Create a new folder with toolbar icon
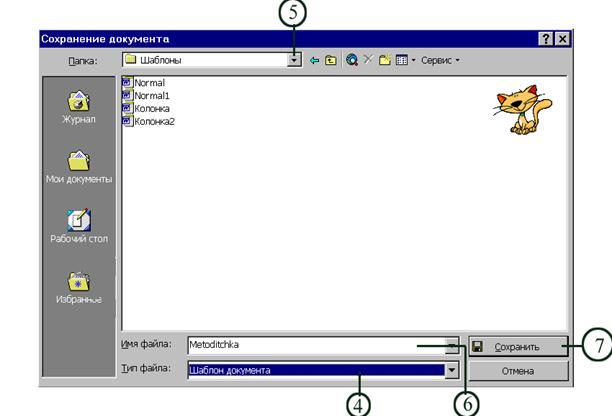The image size is (612, 416). pyautogui.click(x=384, y=60)
